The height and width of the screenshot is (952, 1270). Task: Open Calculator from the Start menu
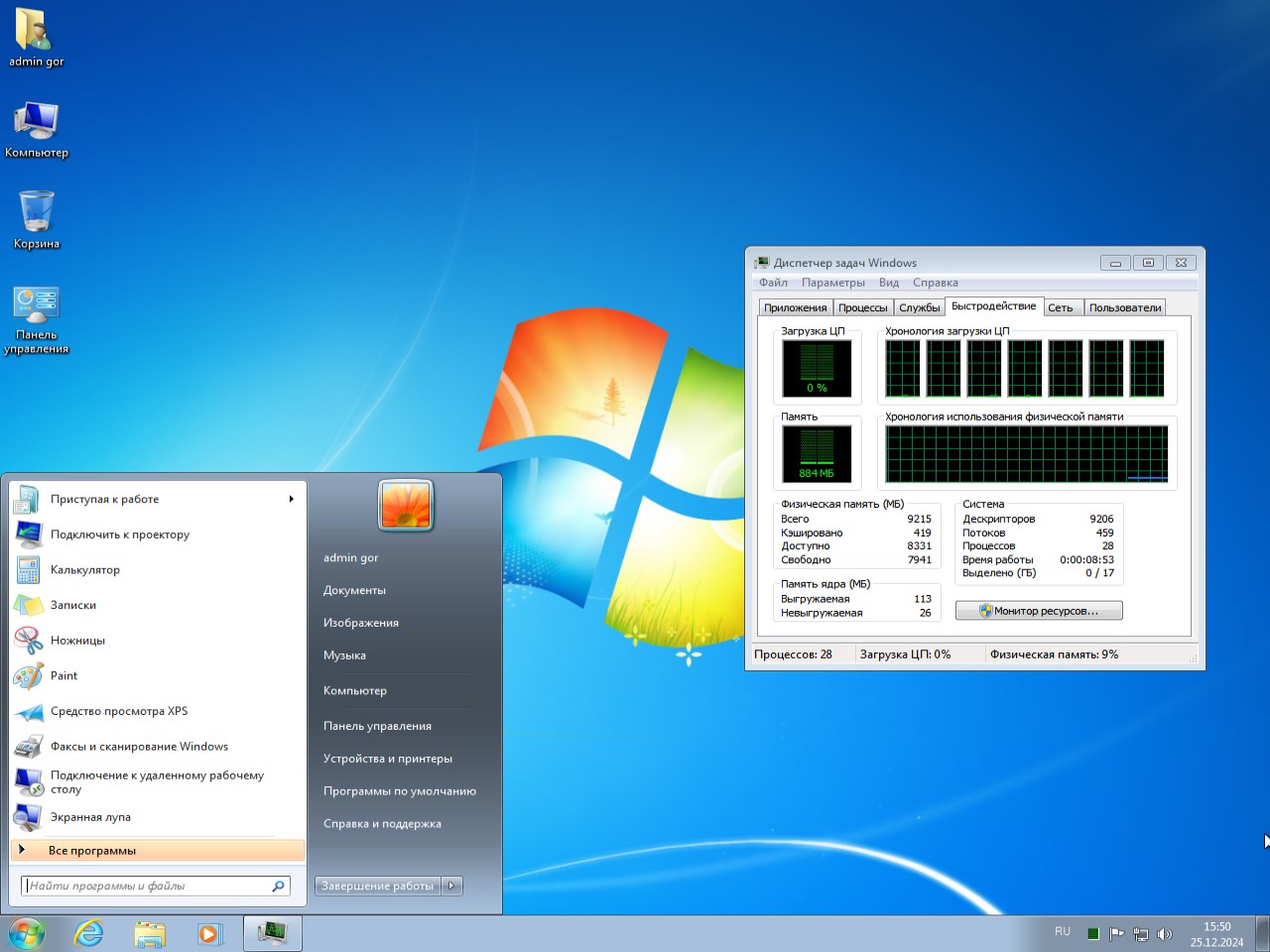[85, 570]
